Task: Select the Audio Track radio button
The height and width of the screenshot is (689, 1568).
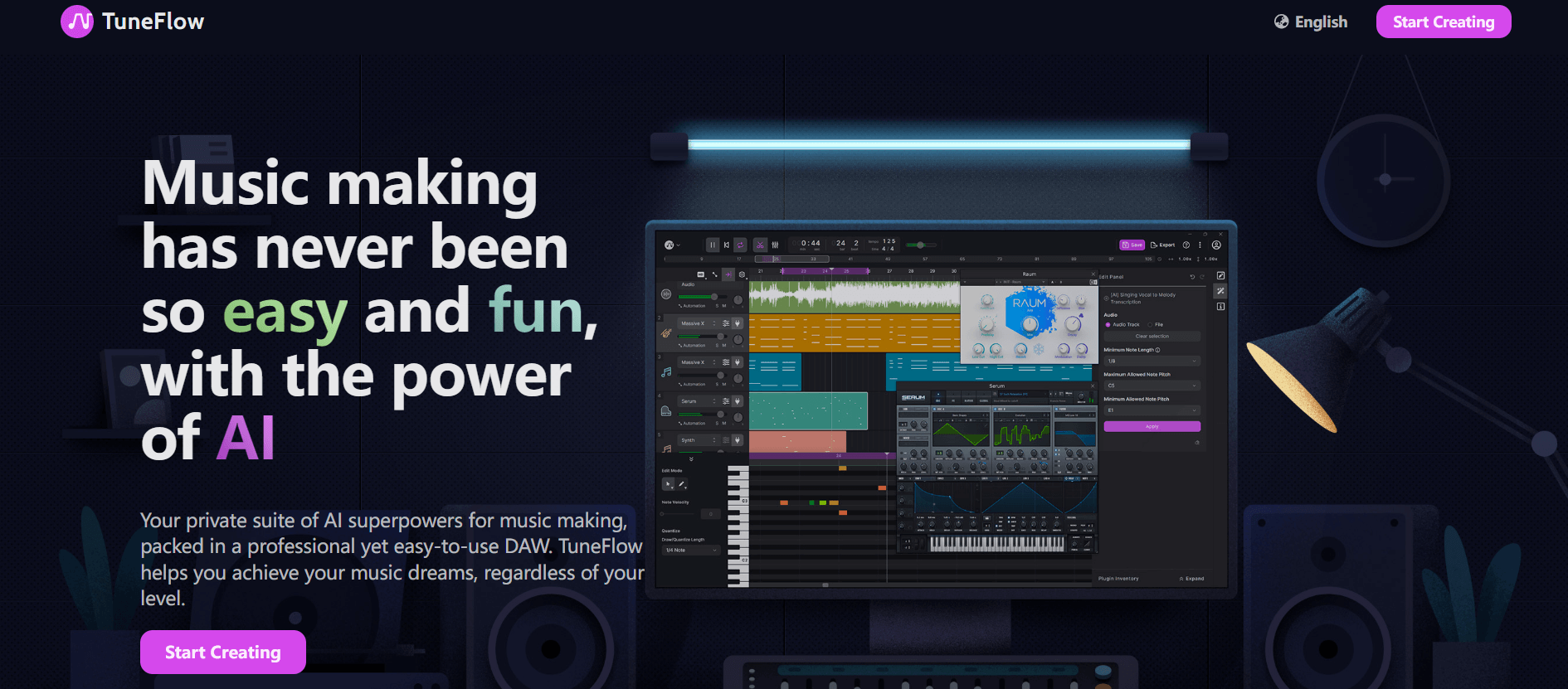Action: click(1108, 325)
